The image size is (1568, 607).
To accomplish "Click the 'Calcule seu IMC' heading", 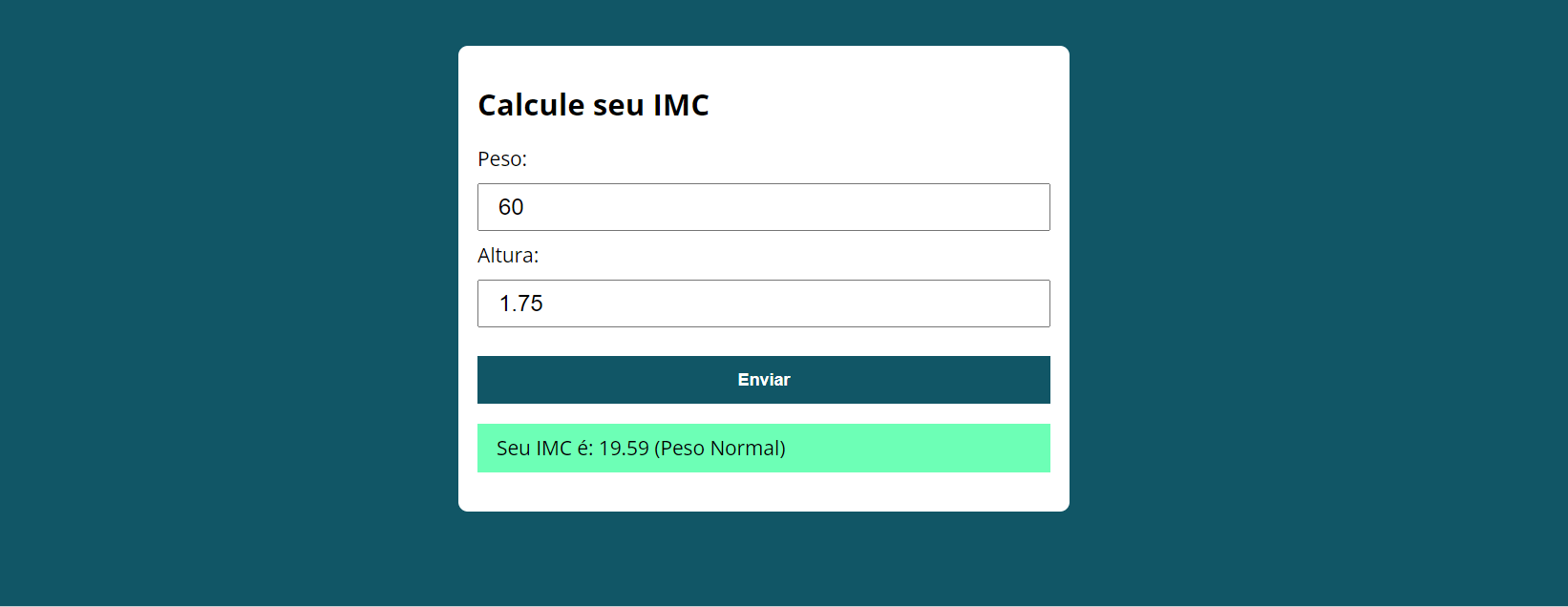I will pyautogui.click(x=593, y=105).
